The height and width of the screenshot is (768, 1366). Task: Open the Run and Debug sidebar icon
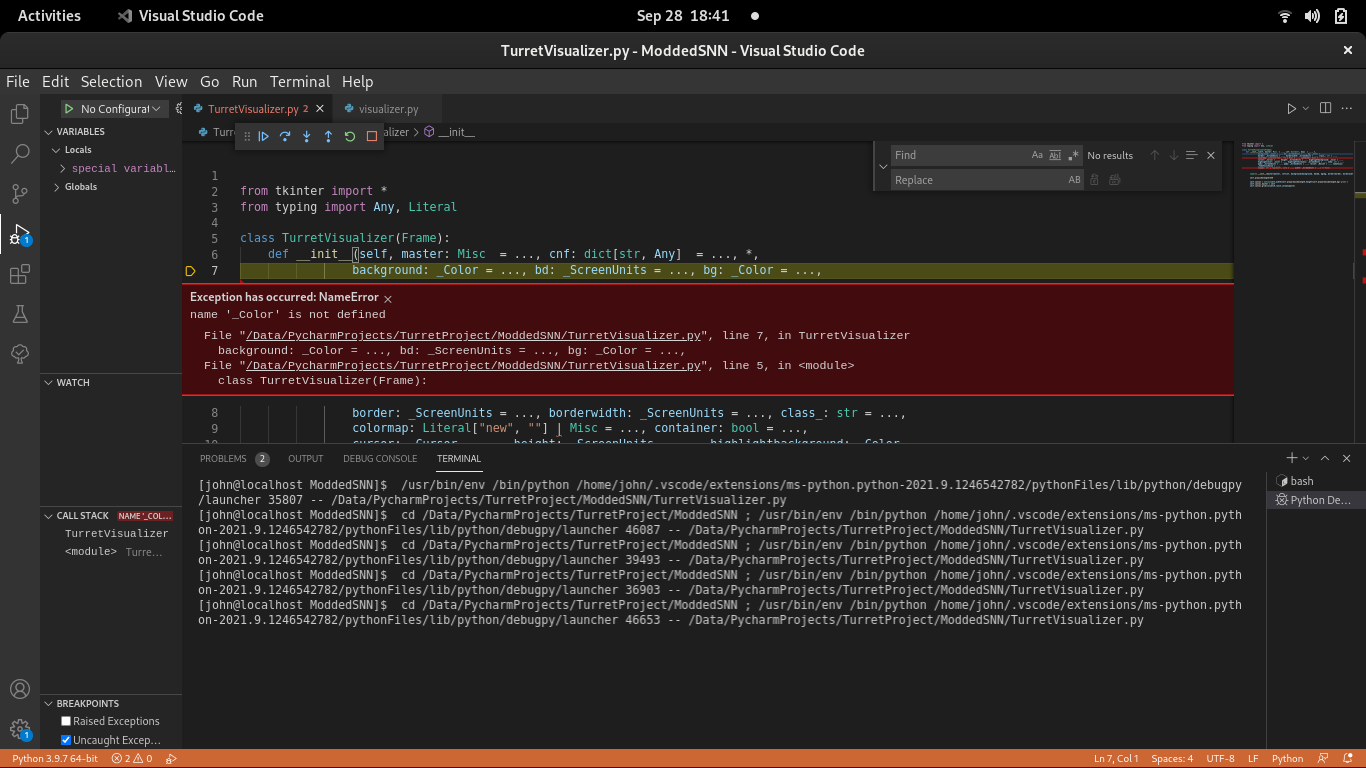click(x=19, y=234)
